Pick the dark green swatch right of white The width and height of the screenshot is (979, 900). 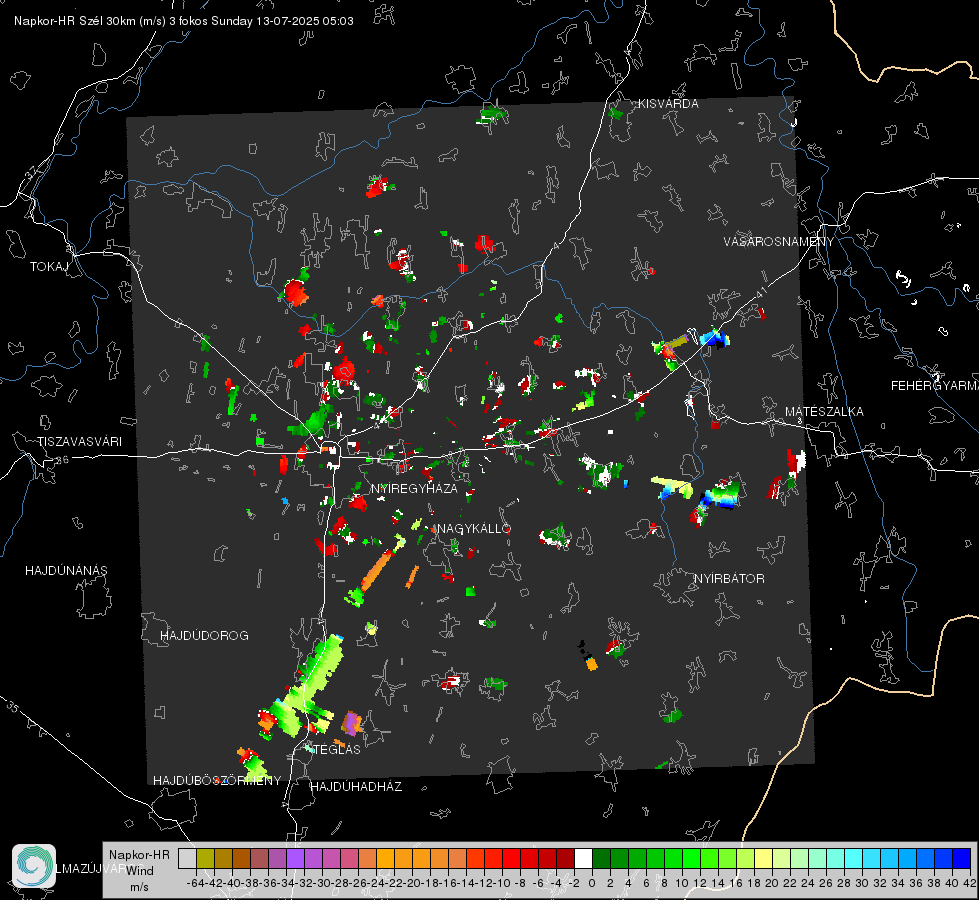click(601, 858)
